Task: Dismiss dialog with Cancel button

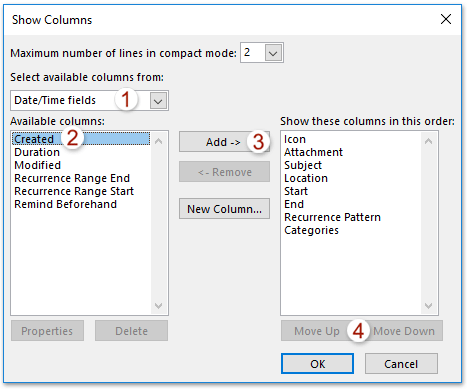Action: 401,364
